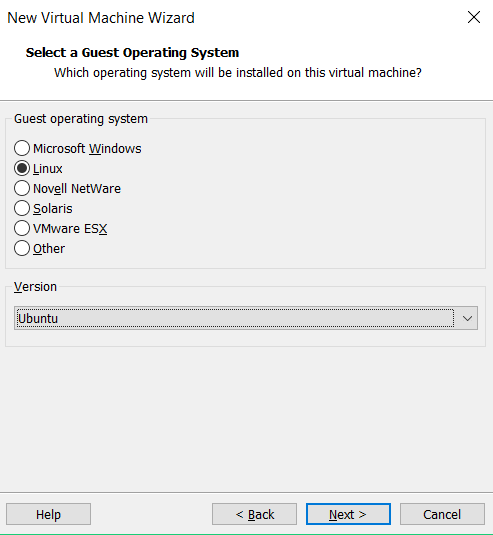Choose Linux as guest operating system
This screenshot has width=493, height=535.
tap(22, 169)
